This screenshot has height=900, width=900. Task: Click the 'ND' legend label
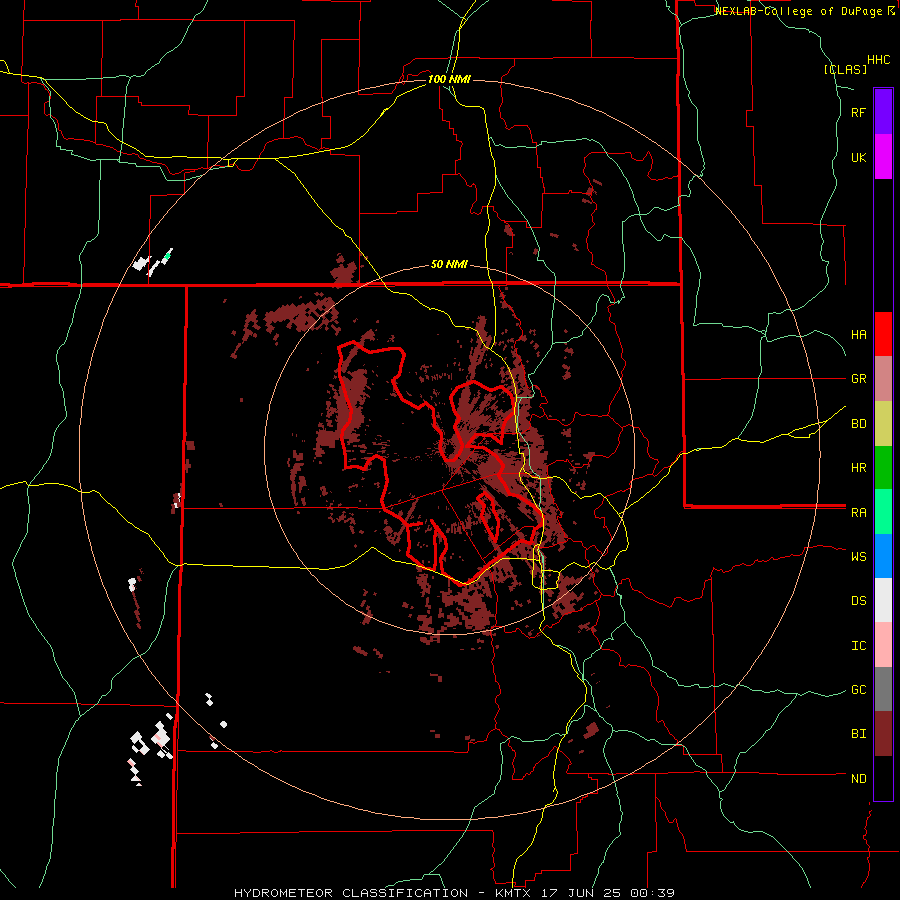click(x=858, y=779)
